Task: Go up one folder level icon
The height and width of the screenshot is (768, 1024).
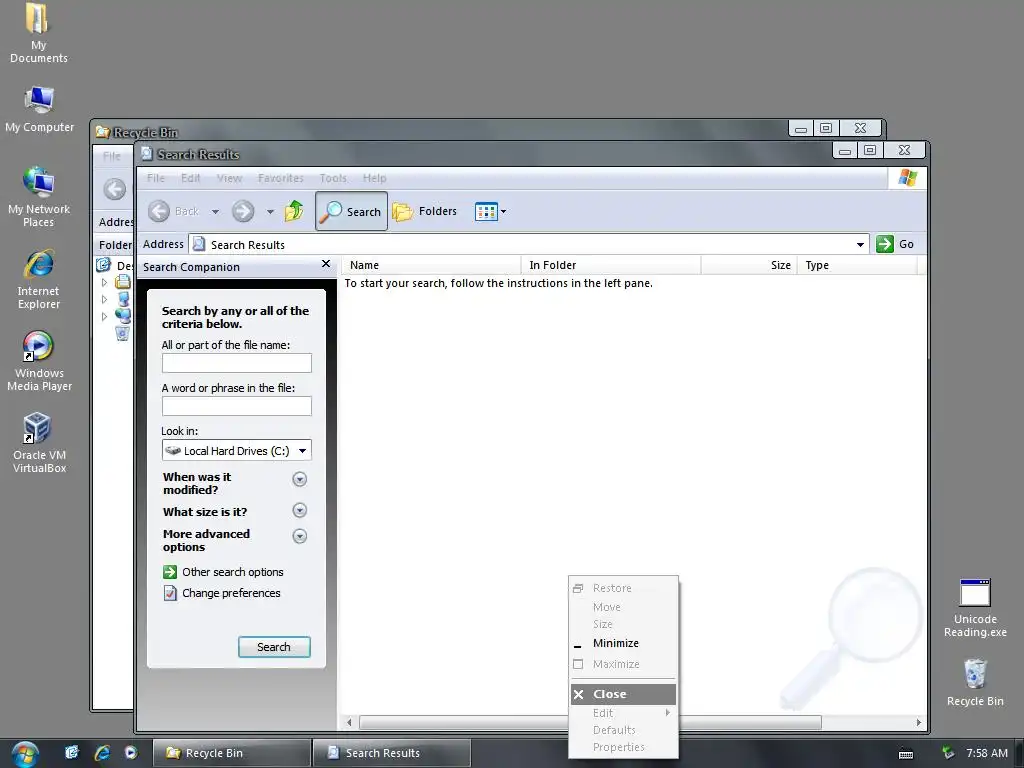Action: click(294, 211)
